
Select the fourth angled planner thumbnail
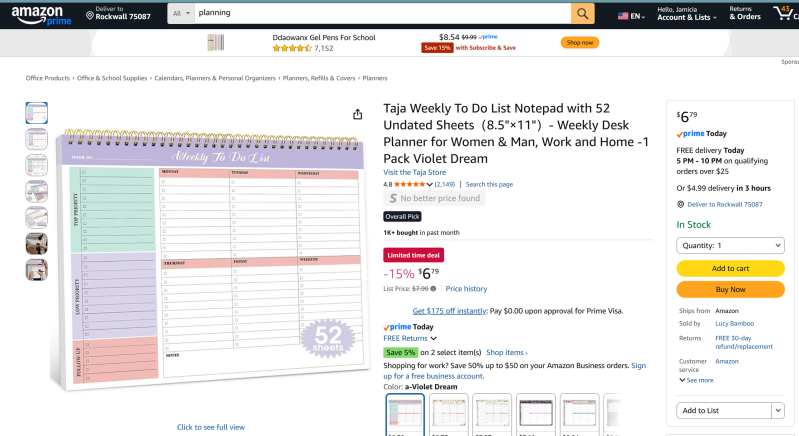point(37,192)
